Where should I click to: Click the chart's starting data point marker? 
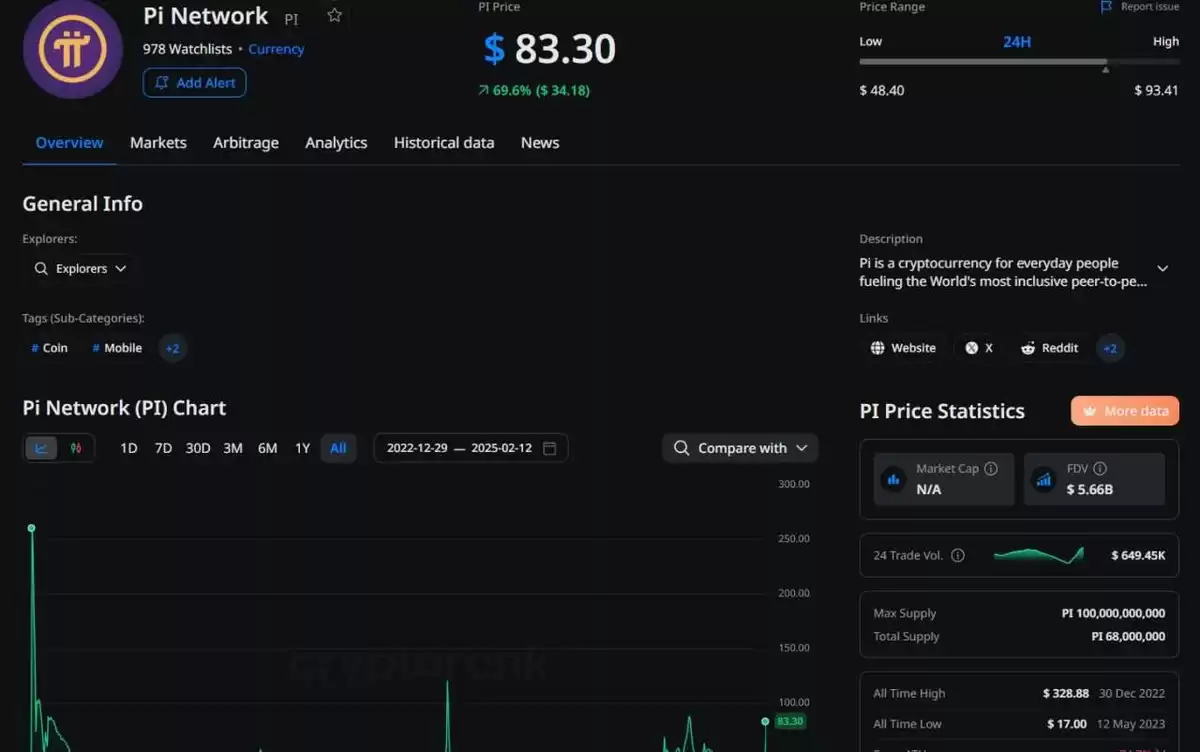[31, 528]
